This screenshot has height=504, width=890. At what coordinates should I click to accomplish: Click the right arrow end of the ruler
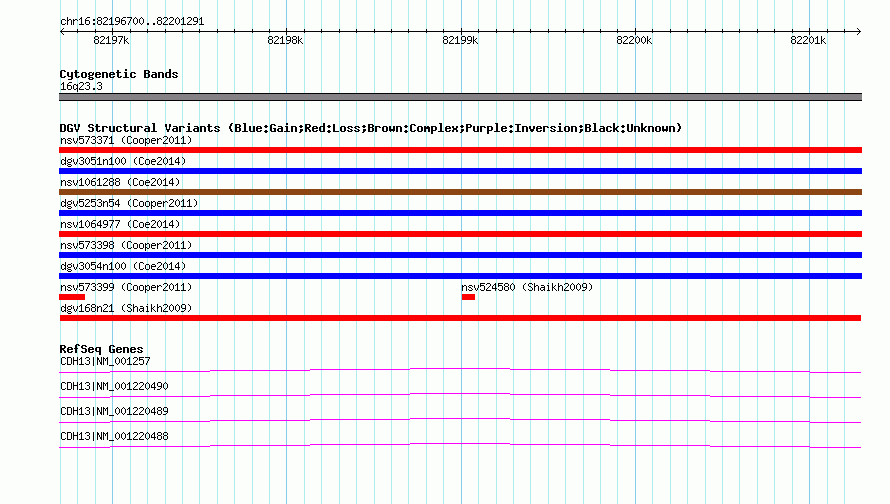tap(859, 32)
